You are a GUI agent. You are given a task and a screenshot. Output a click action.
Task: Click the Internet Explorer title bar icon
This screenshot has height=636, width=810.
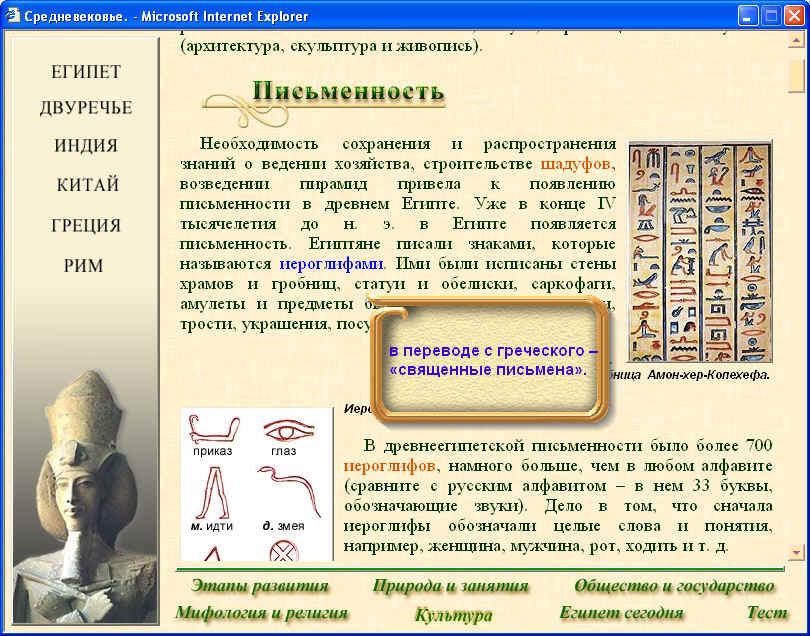pos(12,16)
